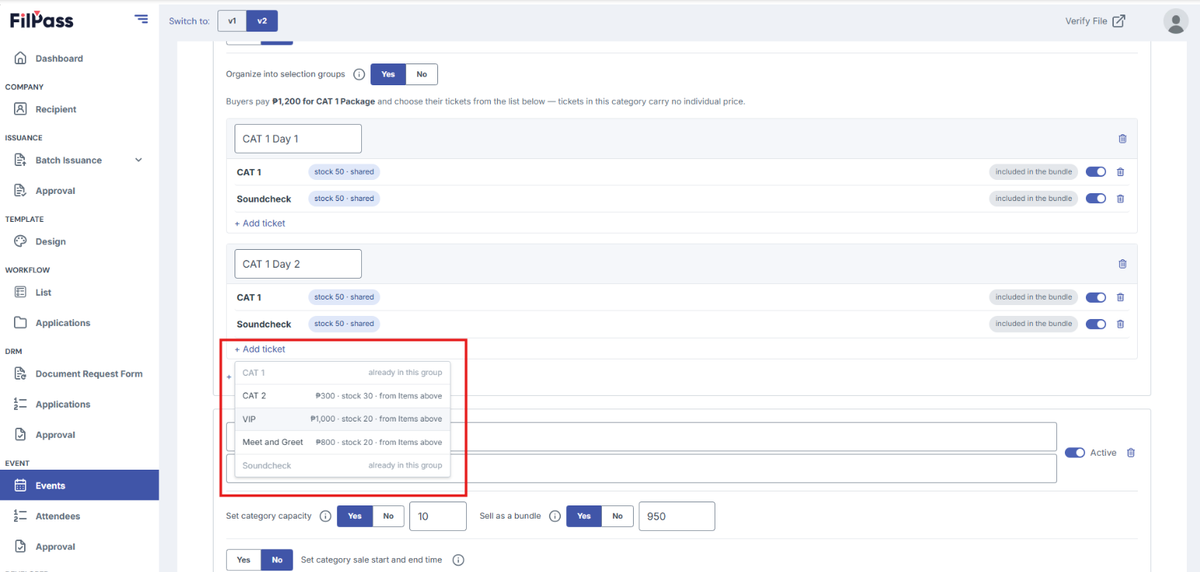Add ticket to CAT 1 Day 2 group
1200x572 pixels.
click(260, 349)
